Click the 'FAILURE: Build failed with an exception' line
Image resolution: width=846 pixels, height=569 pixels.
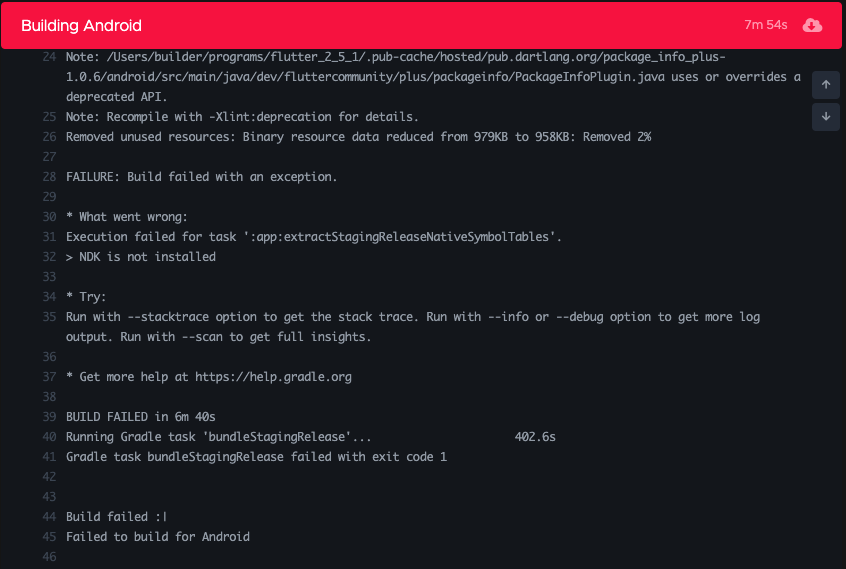(201, 177)
